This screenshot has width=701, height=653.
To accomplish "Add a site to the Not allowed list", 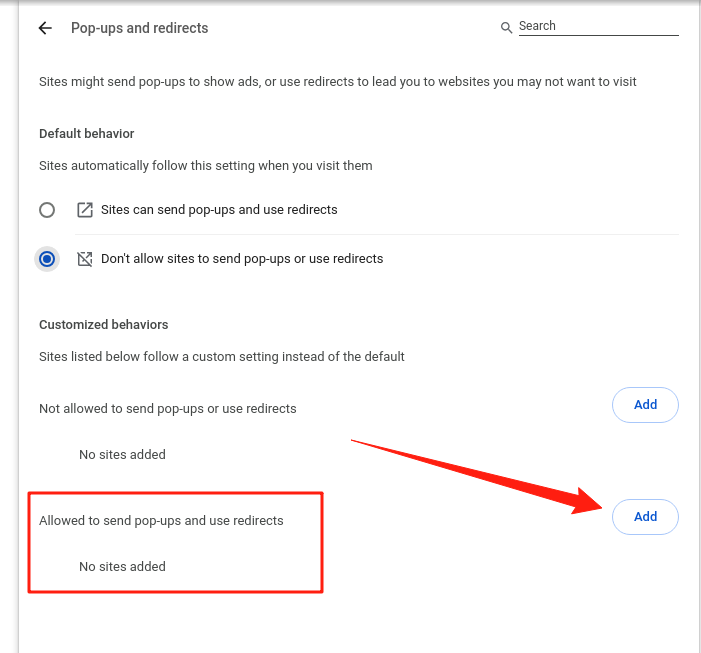I will tap(645, 405).
